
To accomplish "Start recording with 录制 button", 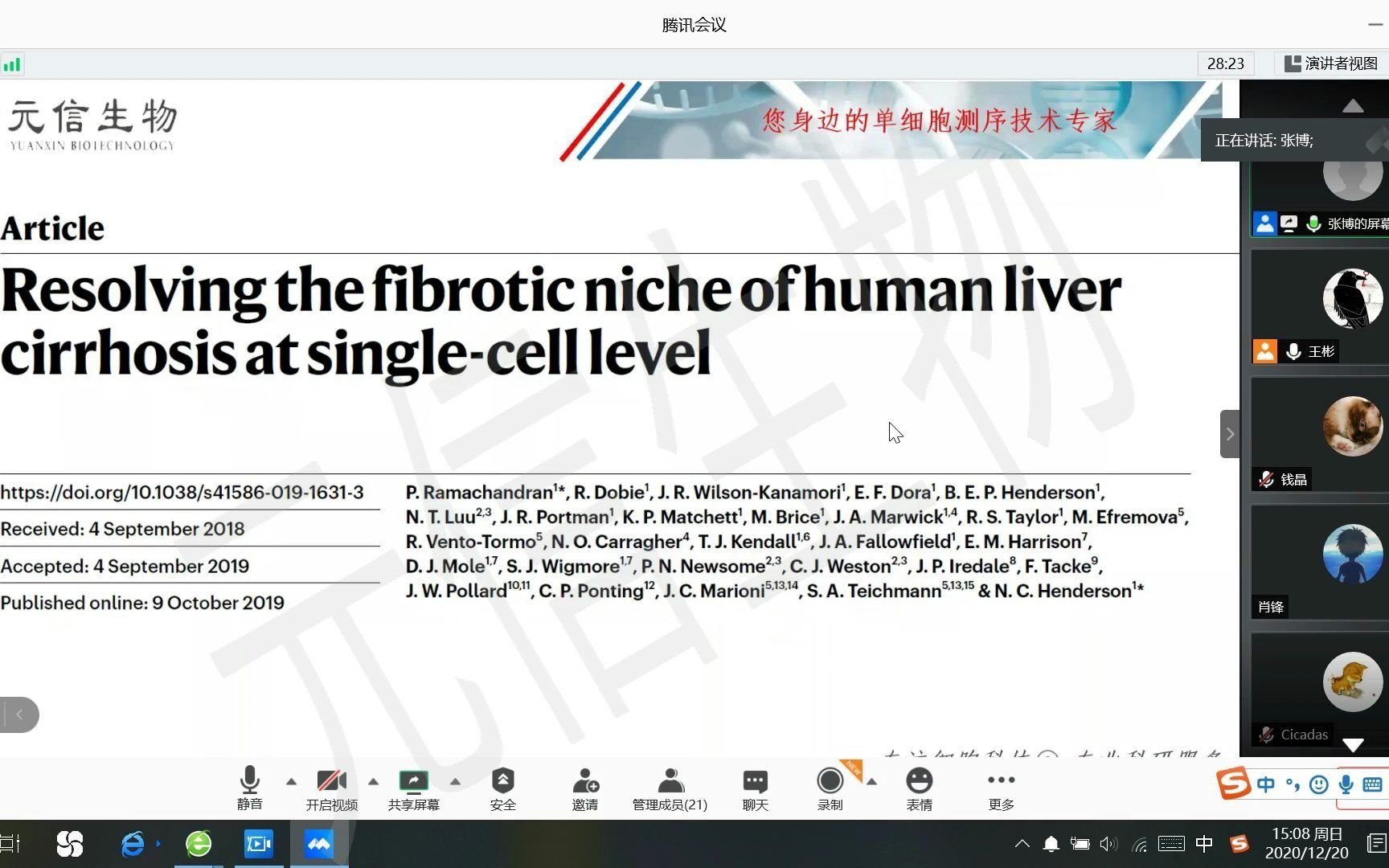I will (x=830, y=788).
